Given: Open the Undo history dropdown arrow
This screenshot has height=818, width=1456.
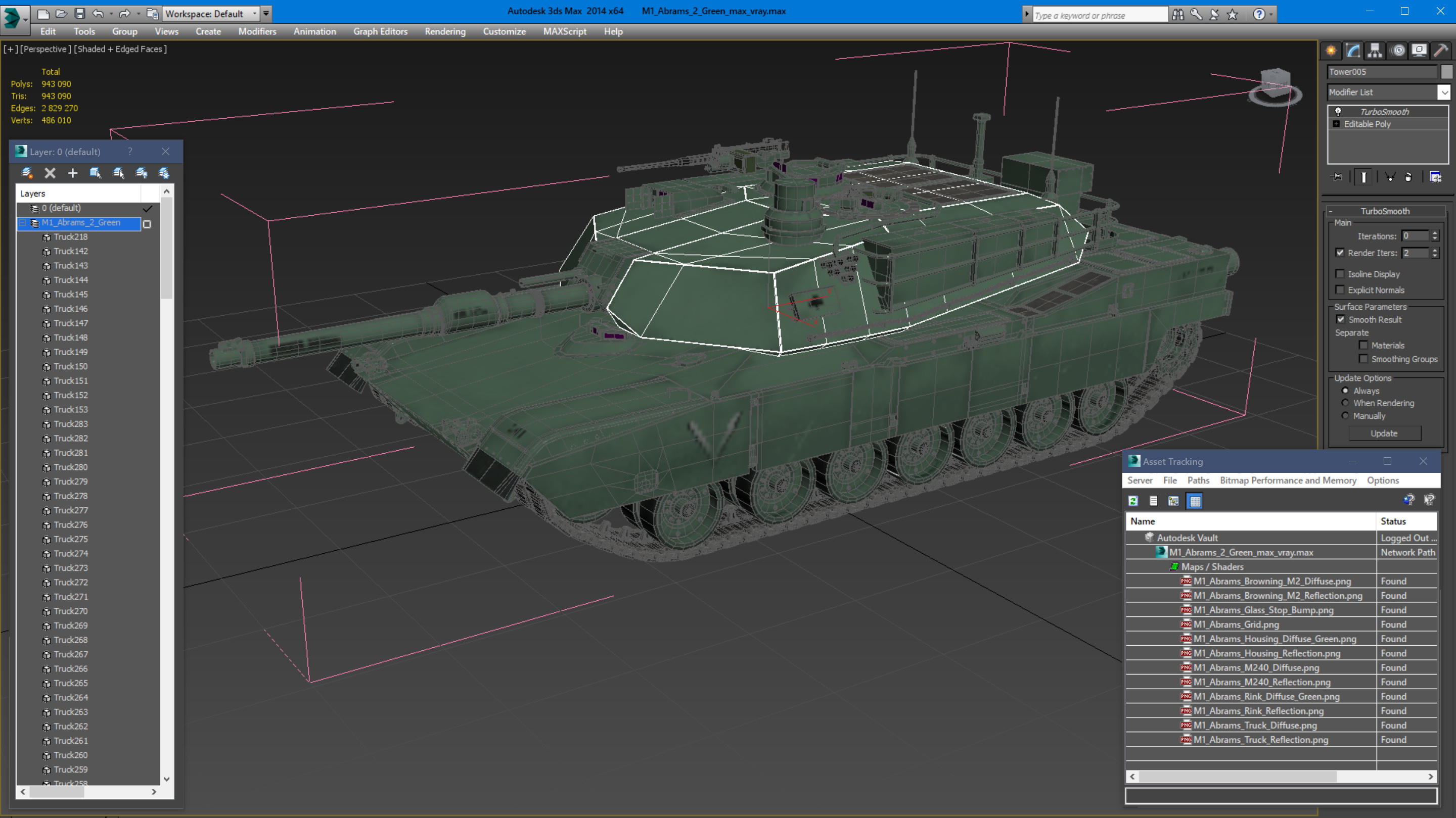Looking at the screenshot, I should click(x=111, y=13).
